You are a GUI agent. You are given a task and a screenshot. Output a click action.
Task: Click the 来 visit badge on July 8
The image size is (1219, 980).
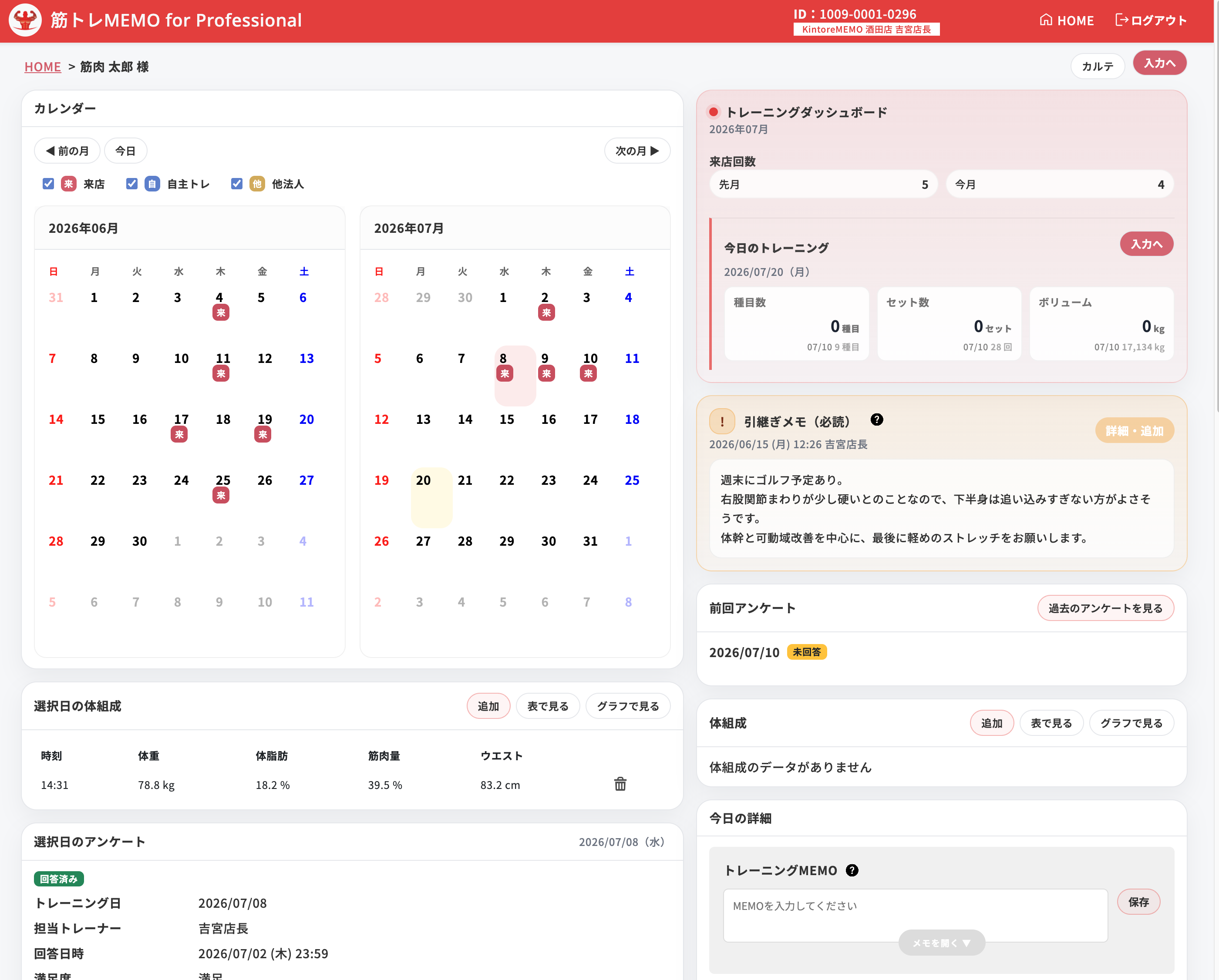504,373
